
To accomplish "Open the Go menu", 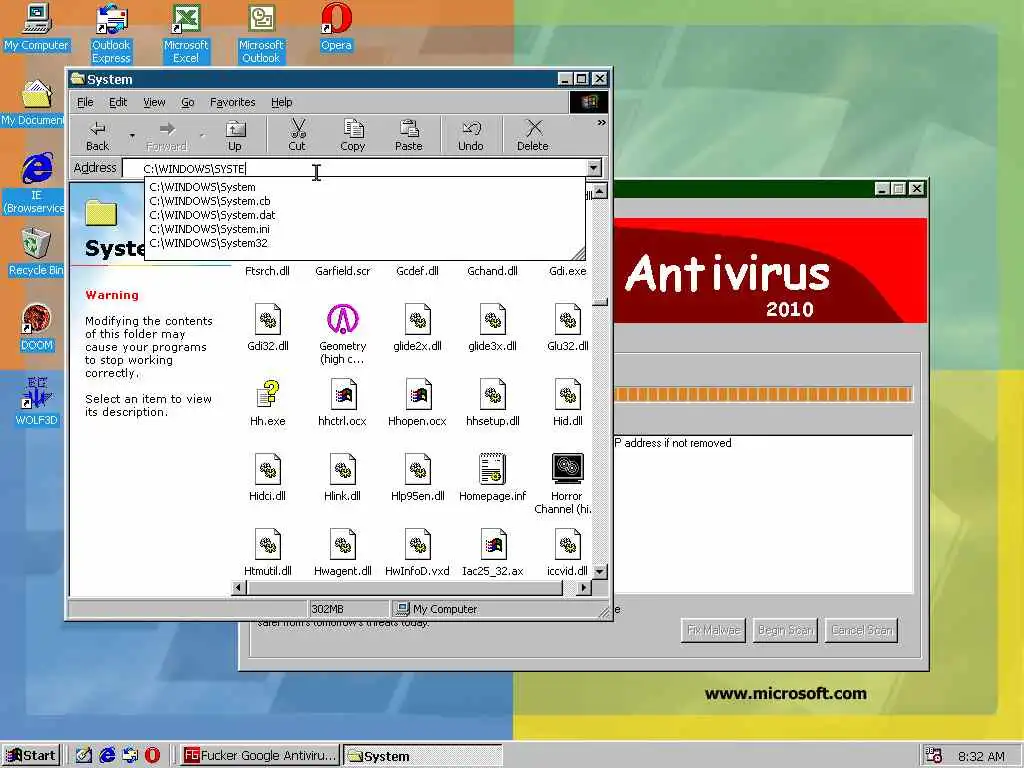I will [x=187, y=103].
